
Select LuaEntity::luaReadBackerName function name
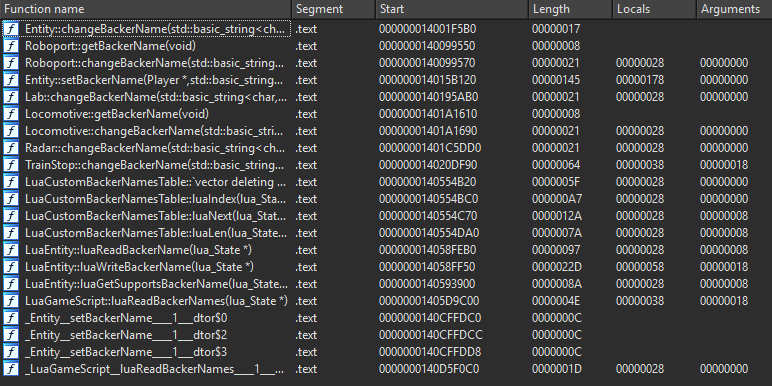tap(138, 250)
